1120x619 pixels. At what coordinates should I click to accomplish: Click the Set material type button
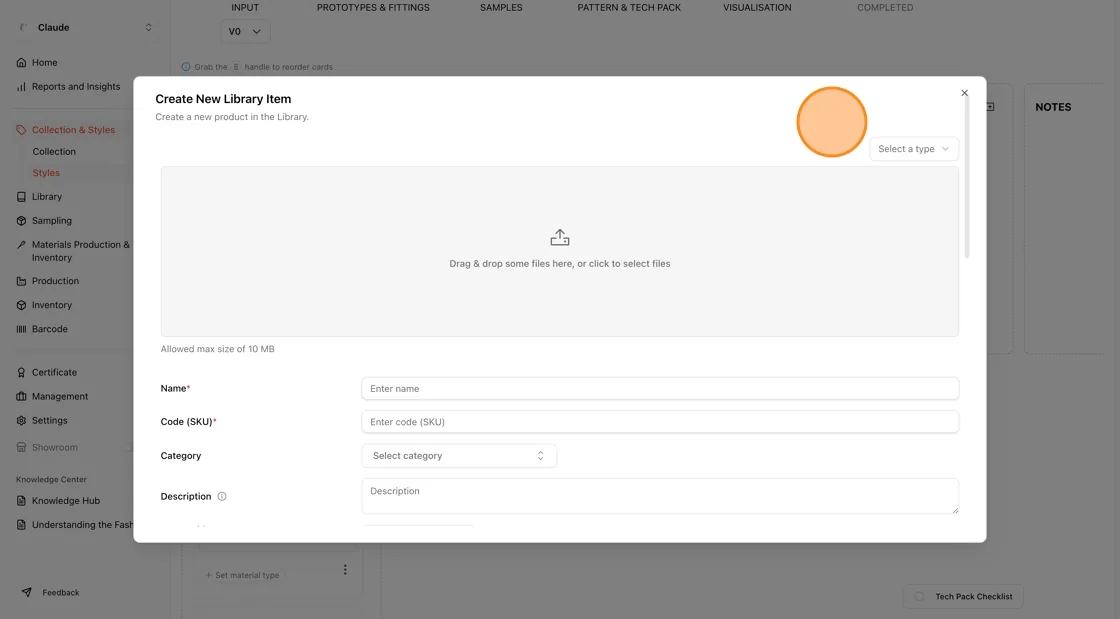pyautogui.click(x=243, y=575)
